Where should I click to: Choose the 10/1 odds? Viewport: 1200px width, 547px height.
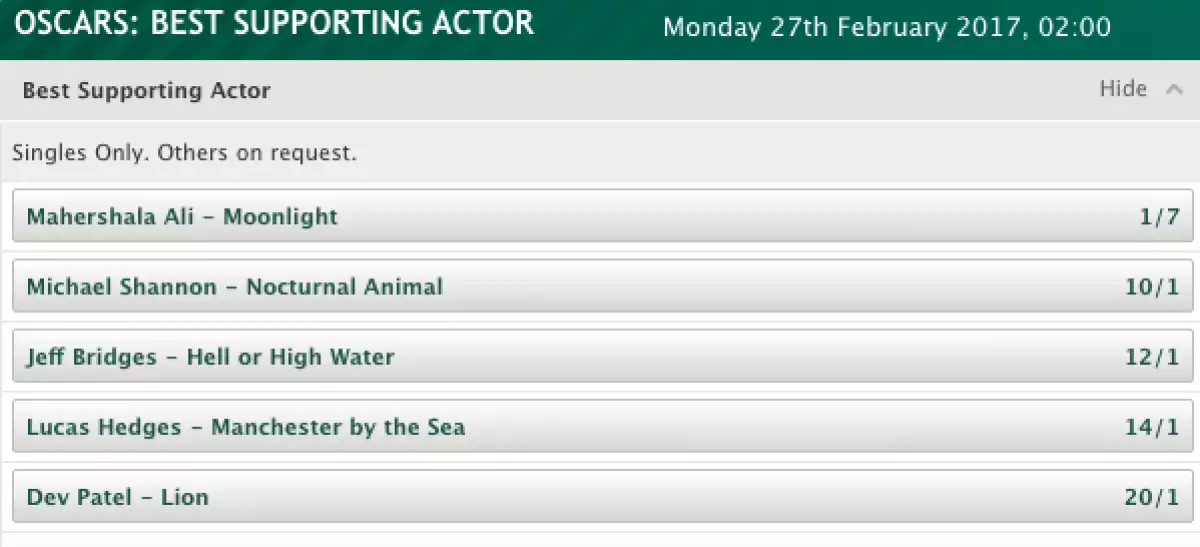[1152, 288]
